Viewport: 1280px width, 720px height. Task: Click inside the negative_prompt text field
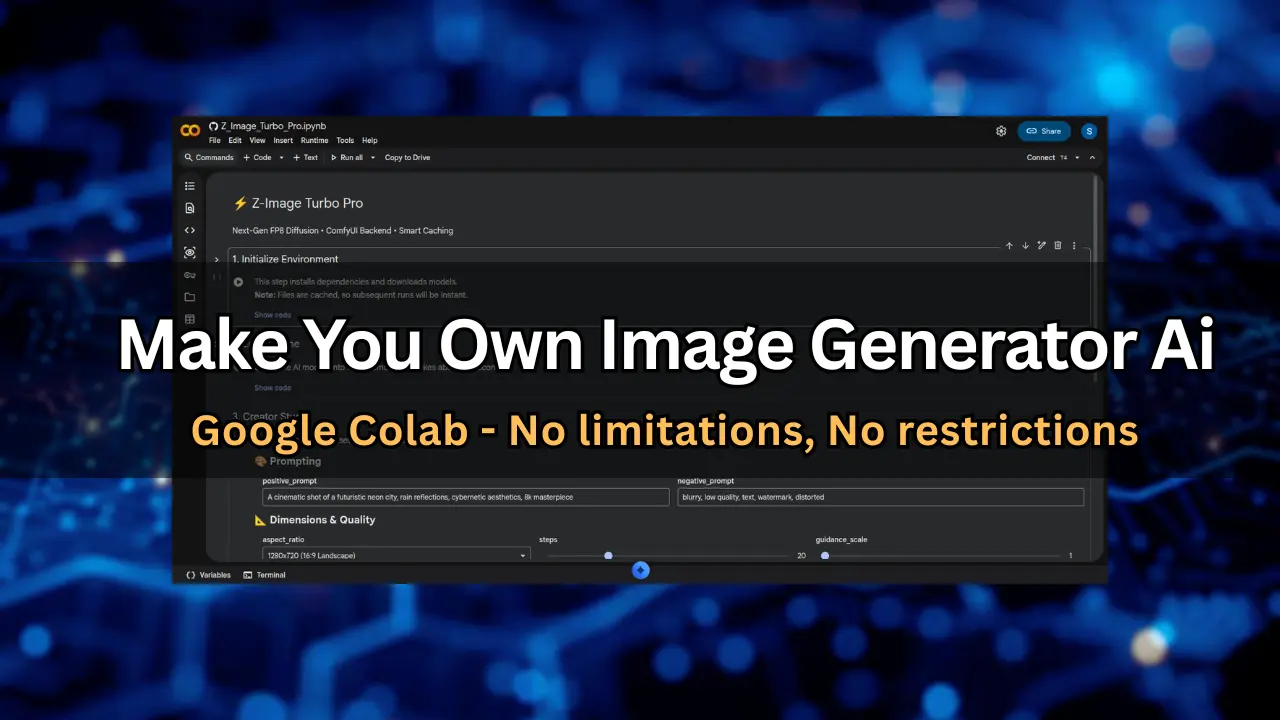880,497
